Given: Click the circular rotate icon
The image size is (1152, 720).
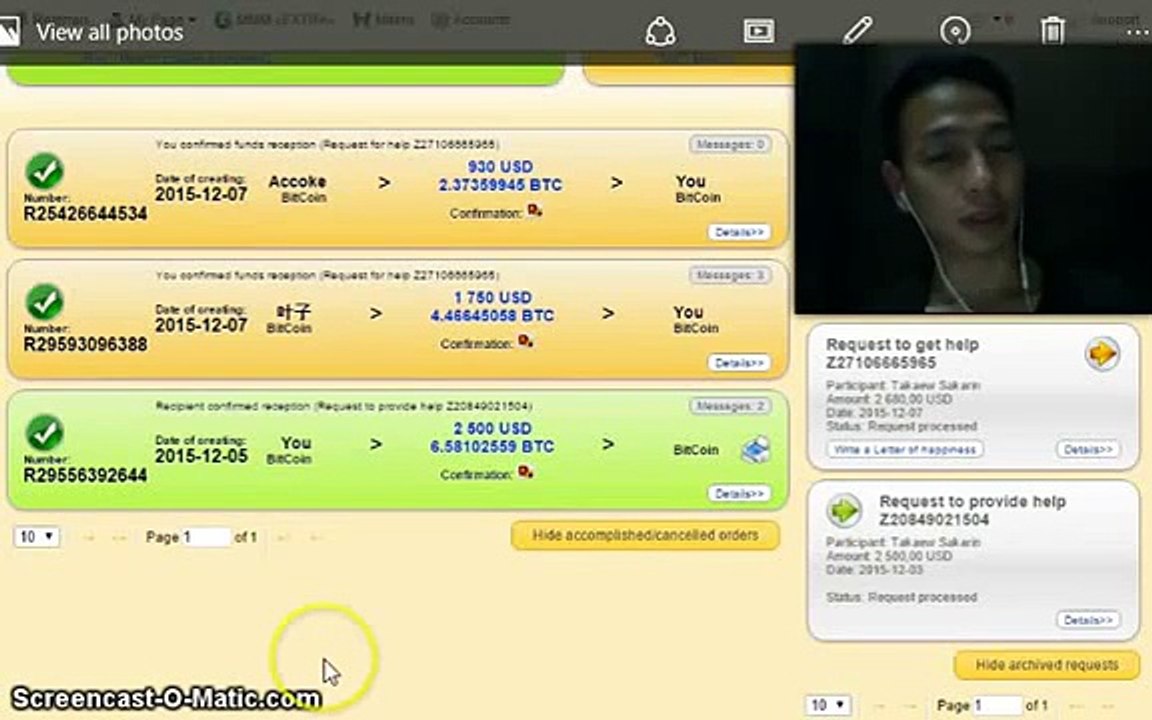Looking at the screenshot, I should (955, 32).
